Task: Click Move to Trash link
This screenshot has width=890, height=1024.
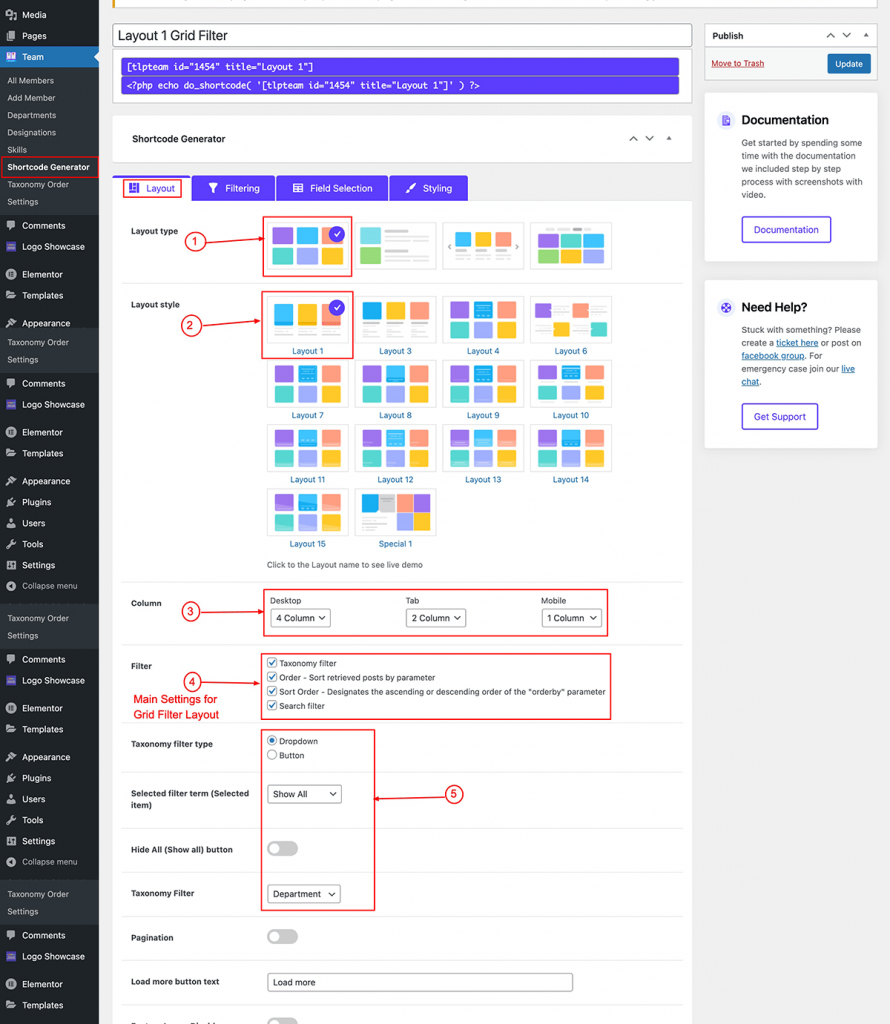Action: [737, 63]
